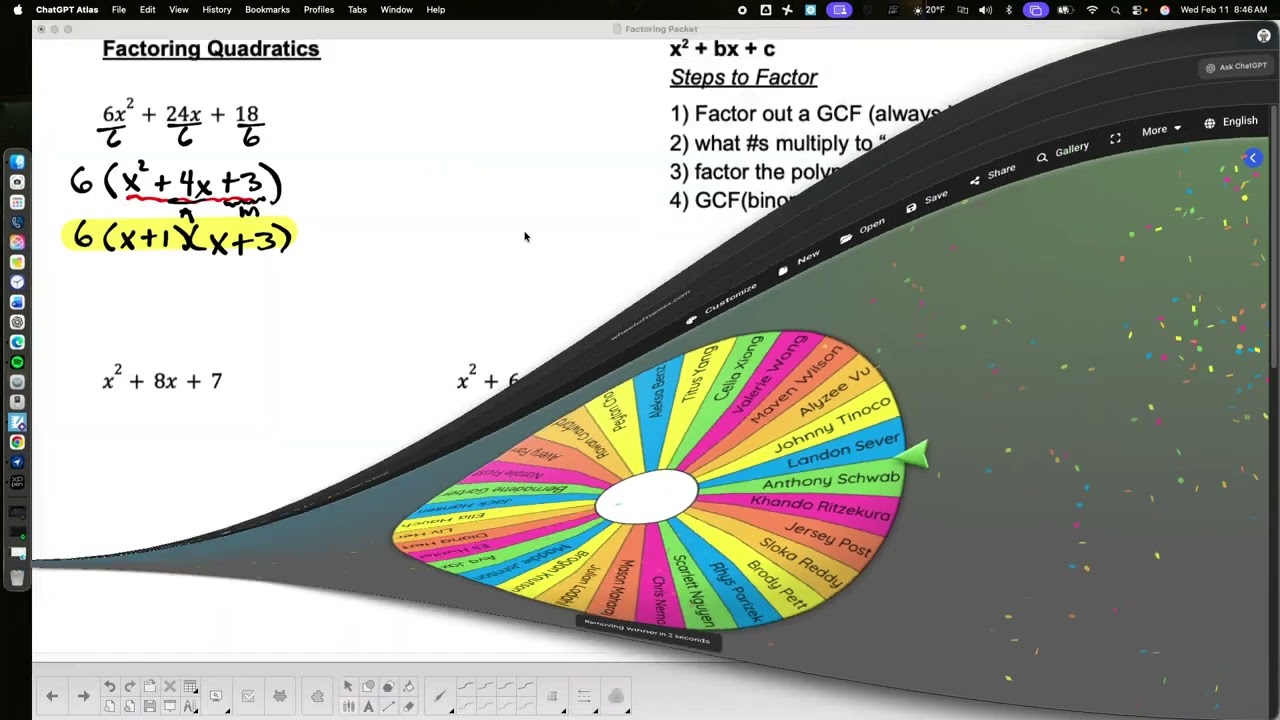
Task: Open the Pens tool dropdown
Action: (439, 696)
